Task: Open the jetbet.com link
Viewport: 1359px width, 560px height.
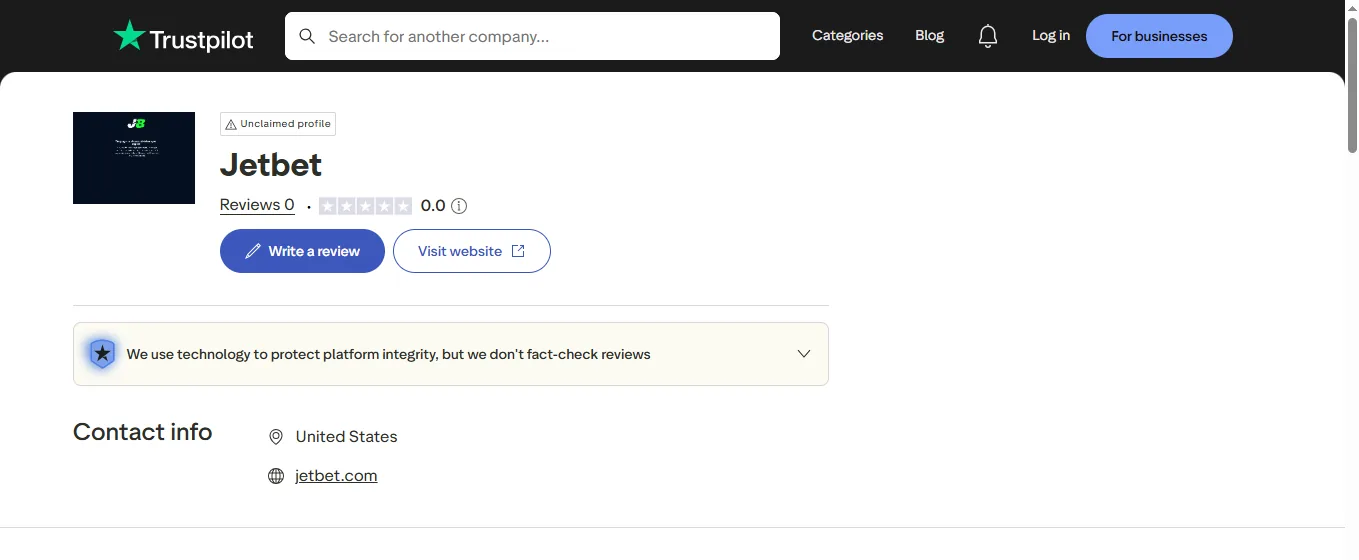Action: coord(336,476)
